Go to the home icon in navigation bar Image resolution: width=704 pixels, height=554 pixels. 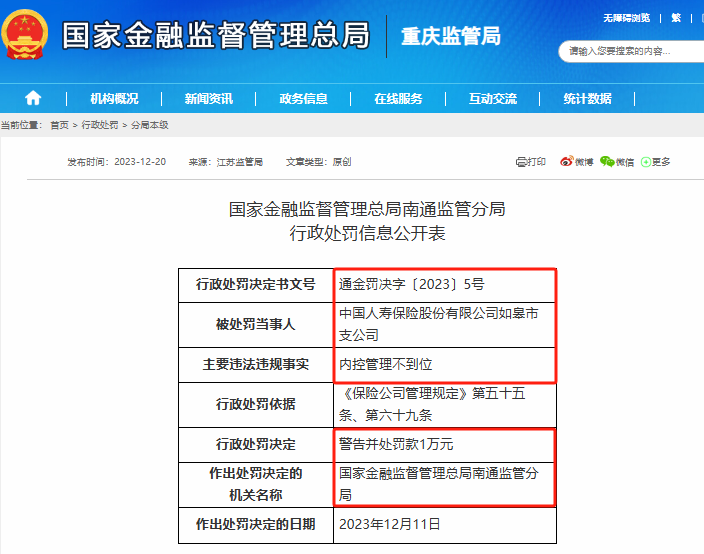coord(33,98)
